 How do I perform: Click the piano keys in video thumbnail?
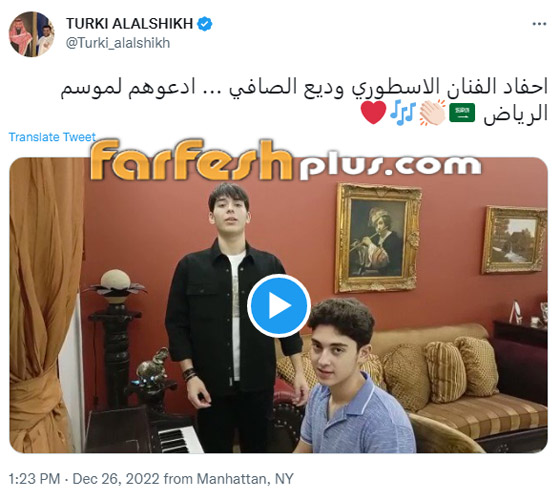click(179, 440)
